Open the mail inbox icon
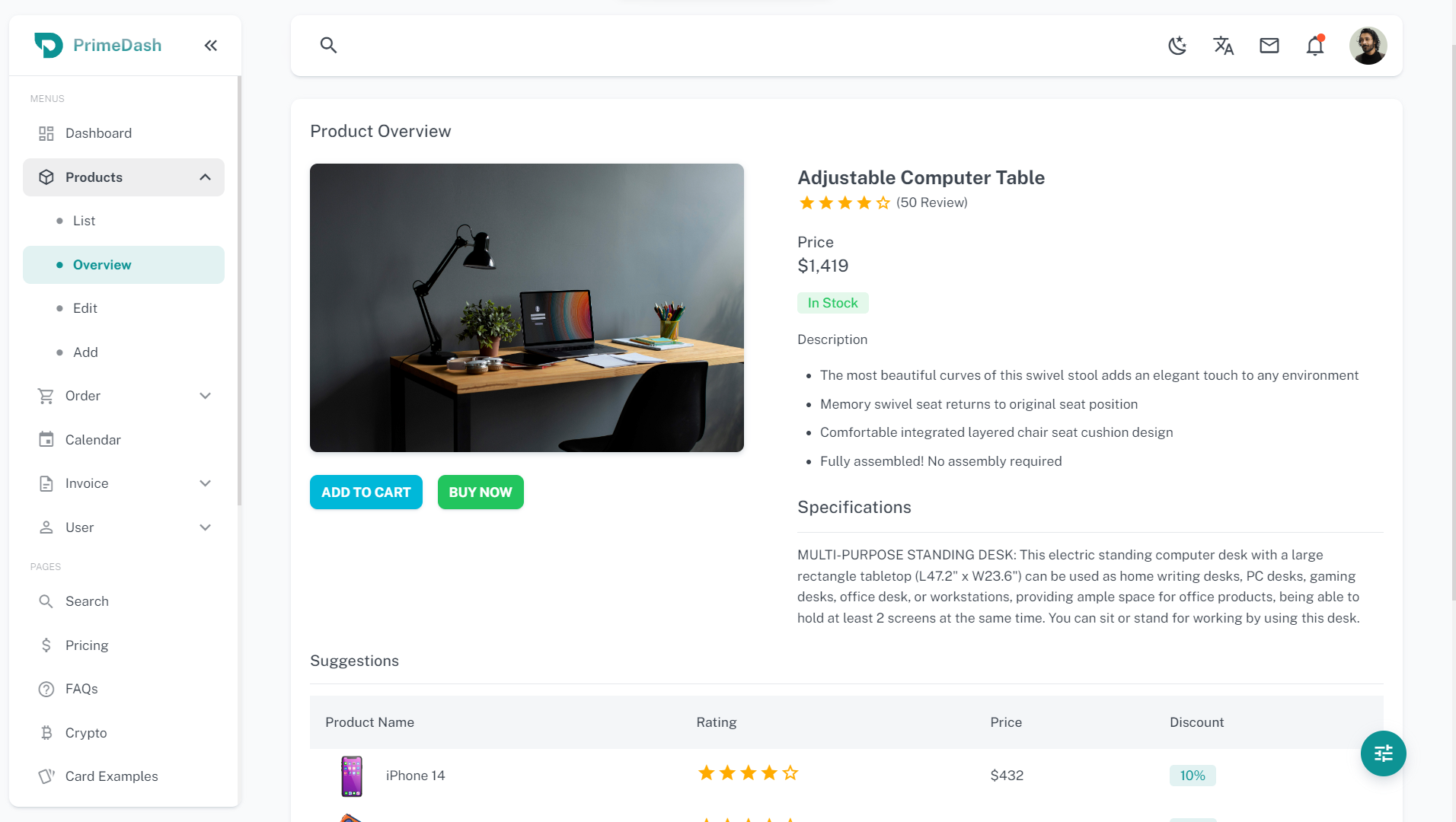Screen dimensions: 1456x822 pos(1269,46)
